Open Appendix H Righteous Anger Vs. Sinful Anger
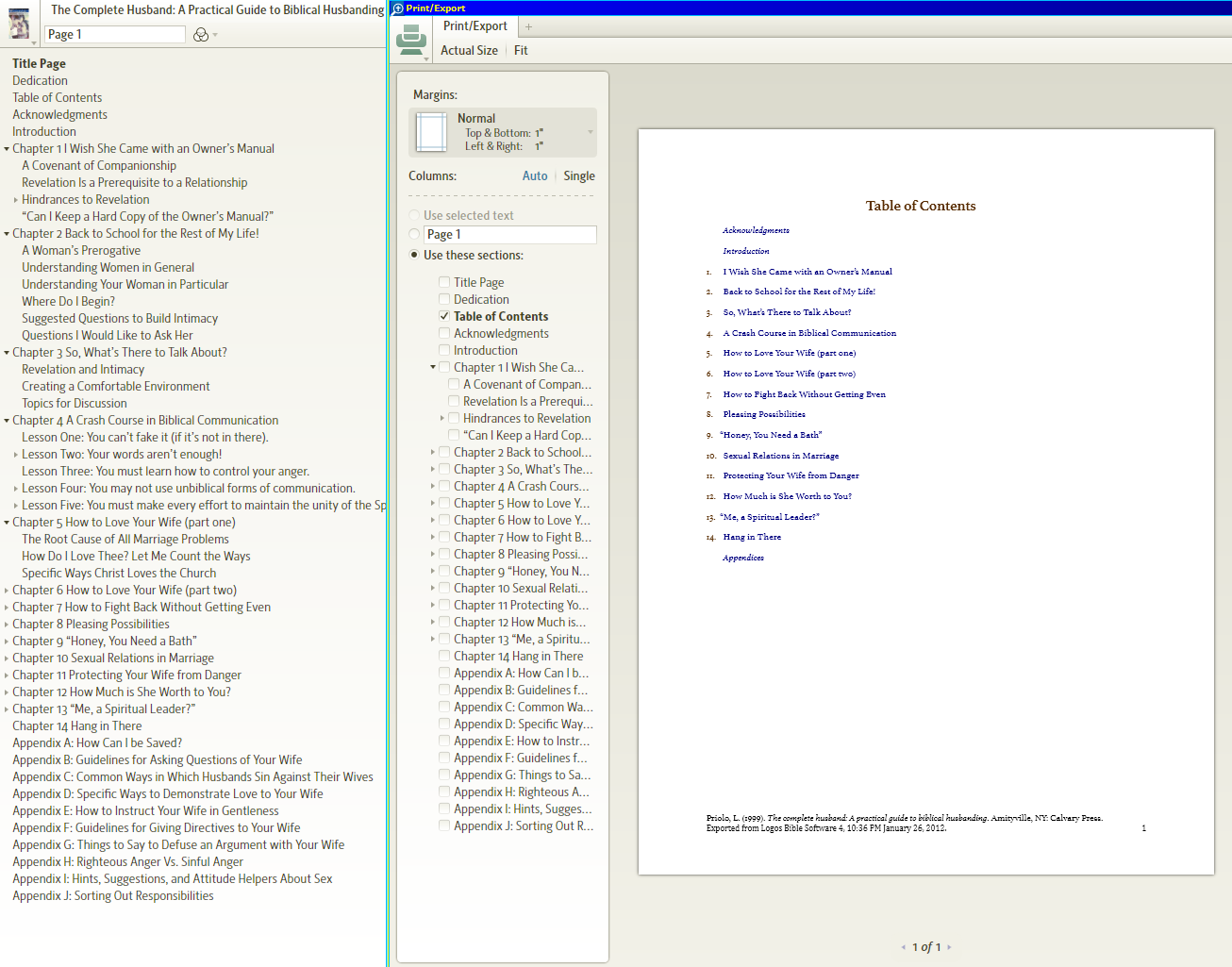Viewport: 1232px width, 967px height. pyautogui.click(x=127, y=862)
